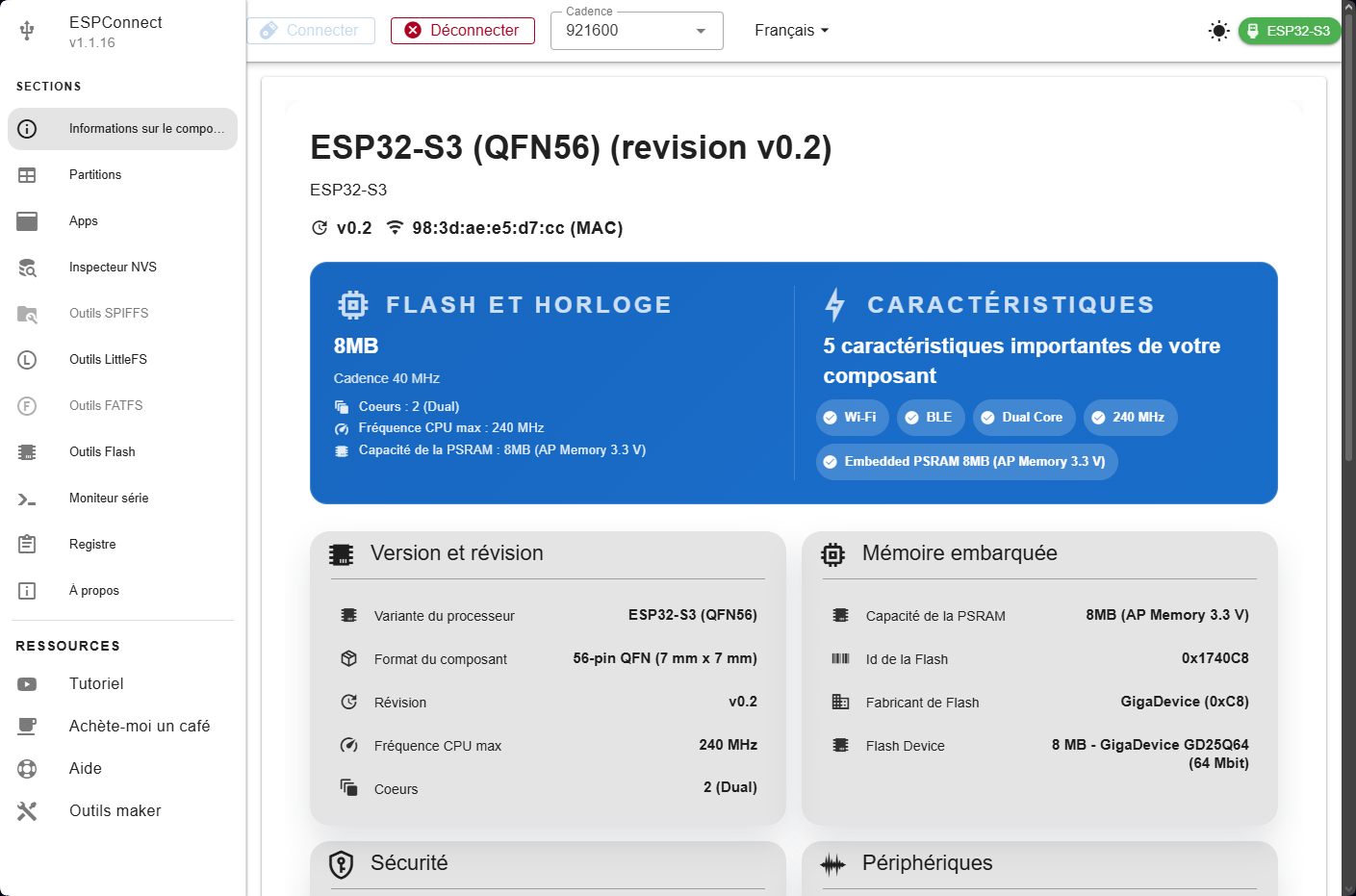Click the Outils LittleFS circled L icon

[x=27, y=360]
